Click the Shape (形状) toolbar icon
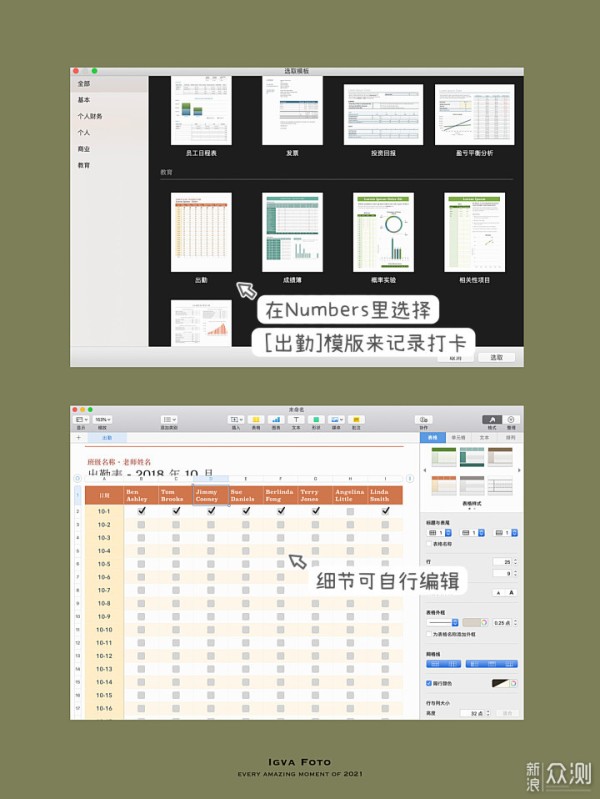Screen dimensions: 600x799 (x=316, y=419)
